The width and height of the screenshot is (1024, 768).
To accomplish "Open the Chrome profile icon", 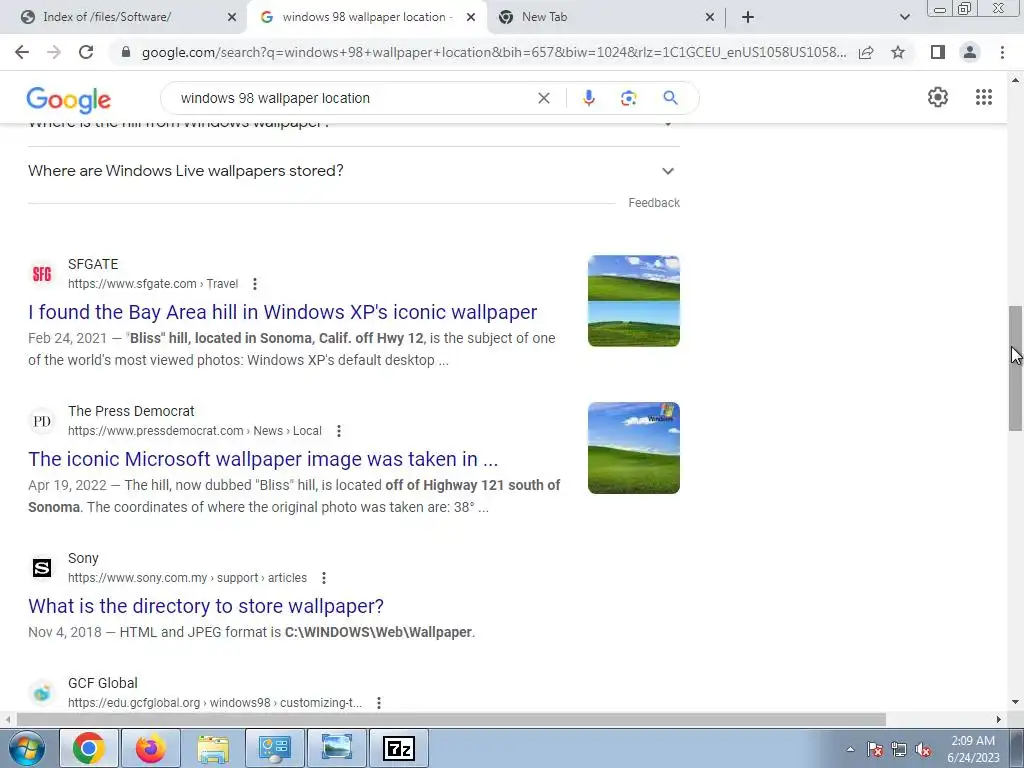I will [x=970, y=52].
